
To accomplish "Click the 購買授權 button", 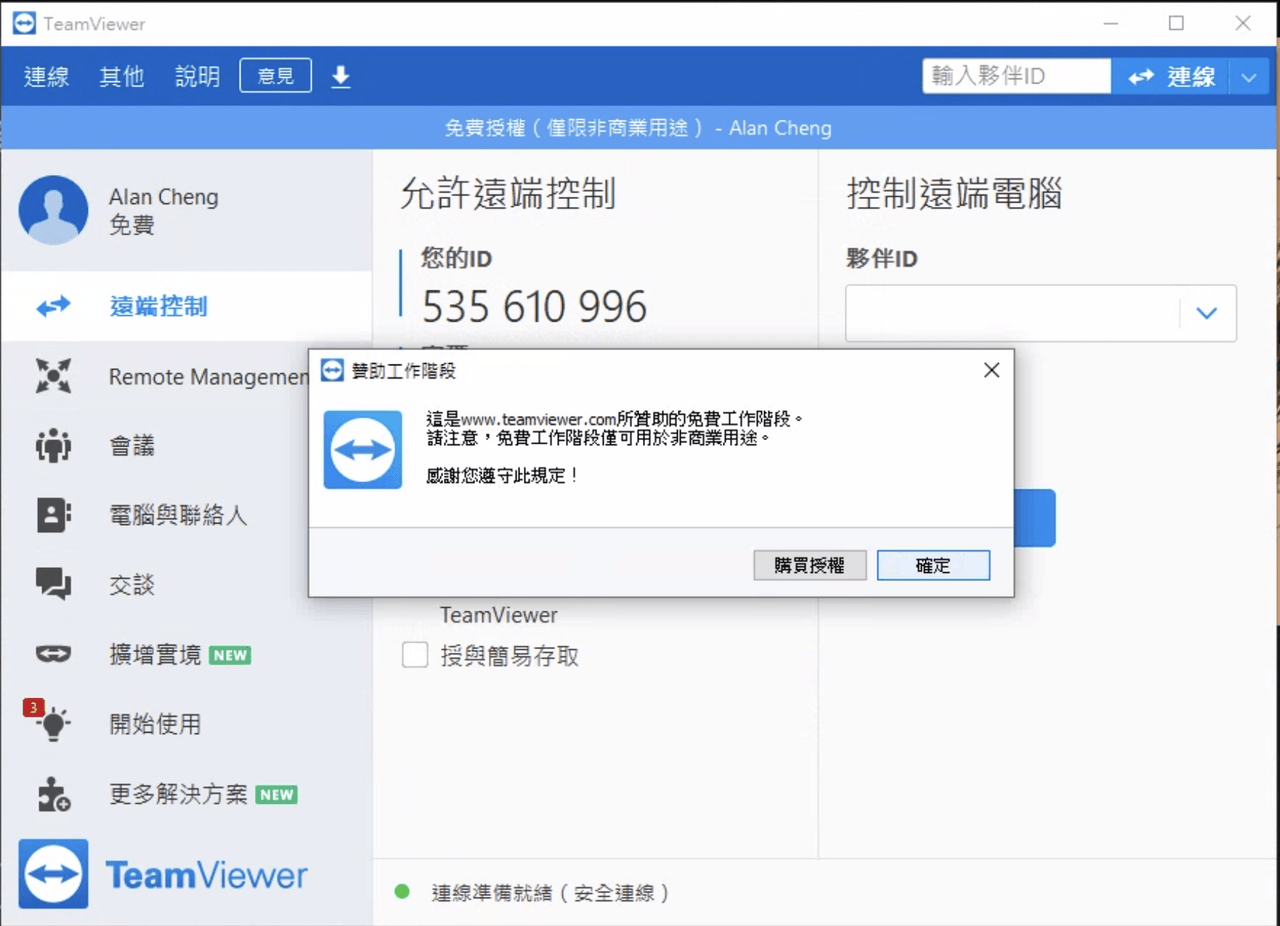I will (x=809, y=565).
